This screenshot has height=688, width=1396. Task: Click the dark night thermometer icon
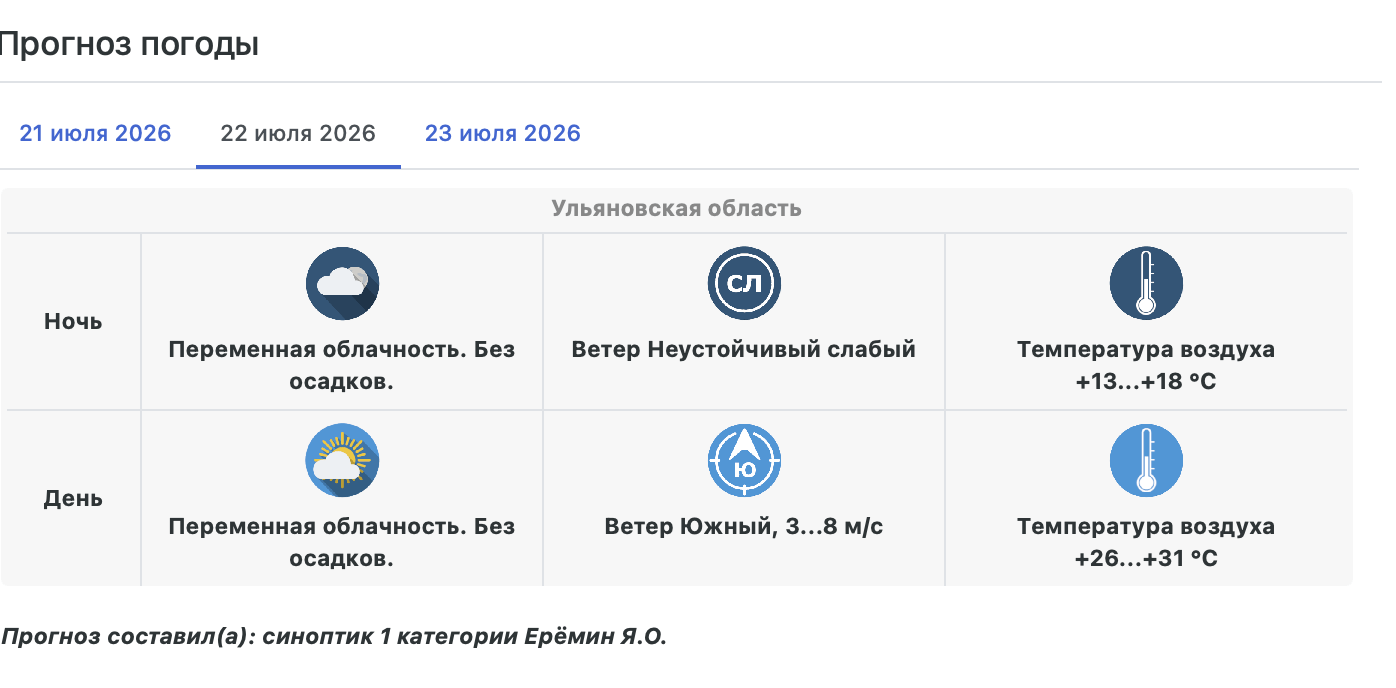[1146, 284]
